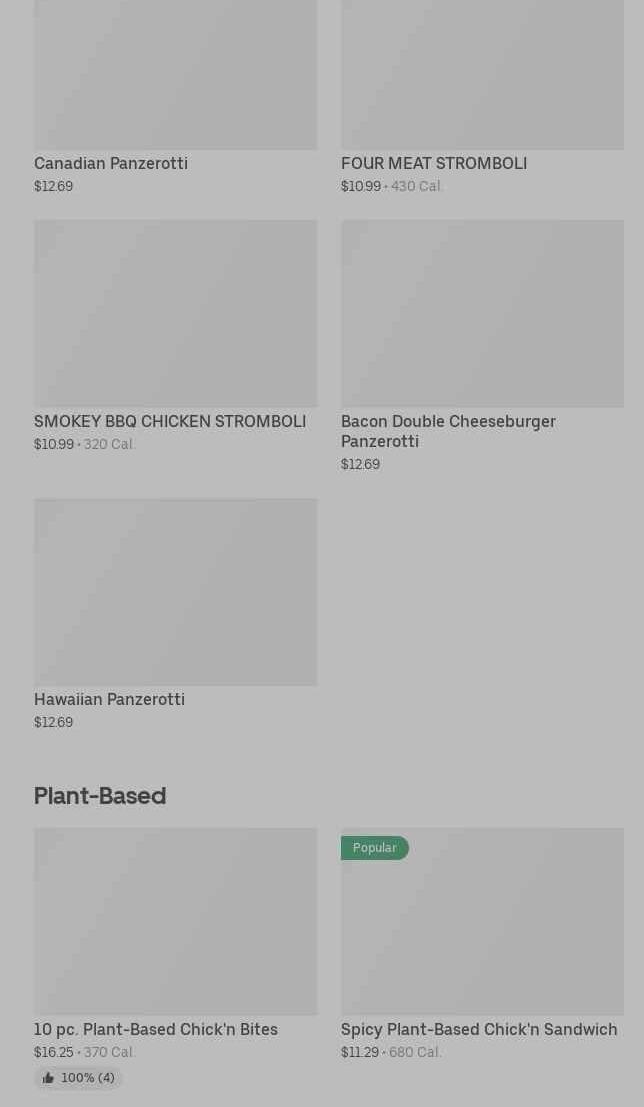
Task: Select the Bacon Double Cheeseburger Panzerotti image
Action: [x=482, y=313]
